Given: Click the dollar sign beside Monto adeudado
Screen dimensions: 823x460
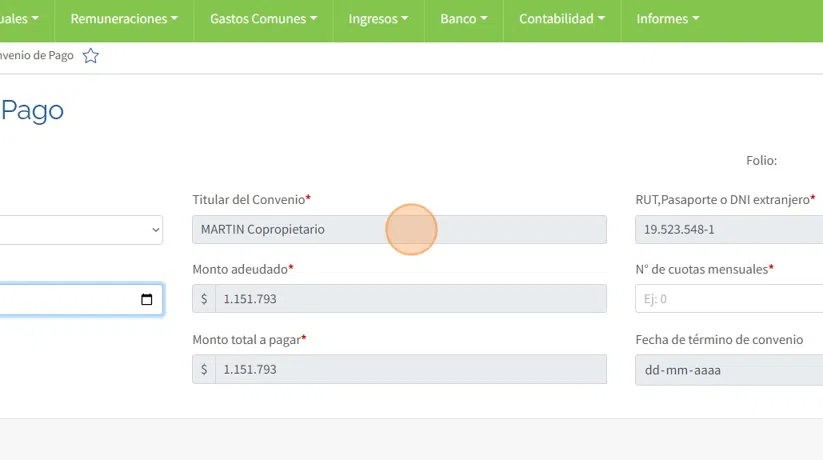Looking at the screenshot, I should click(204, 299).
